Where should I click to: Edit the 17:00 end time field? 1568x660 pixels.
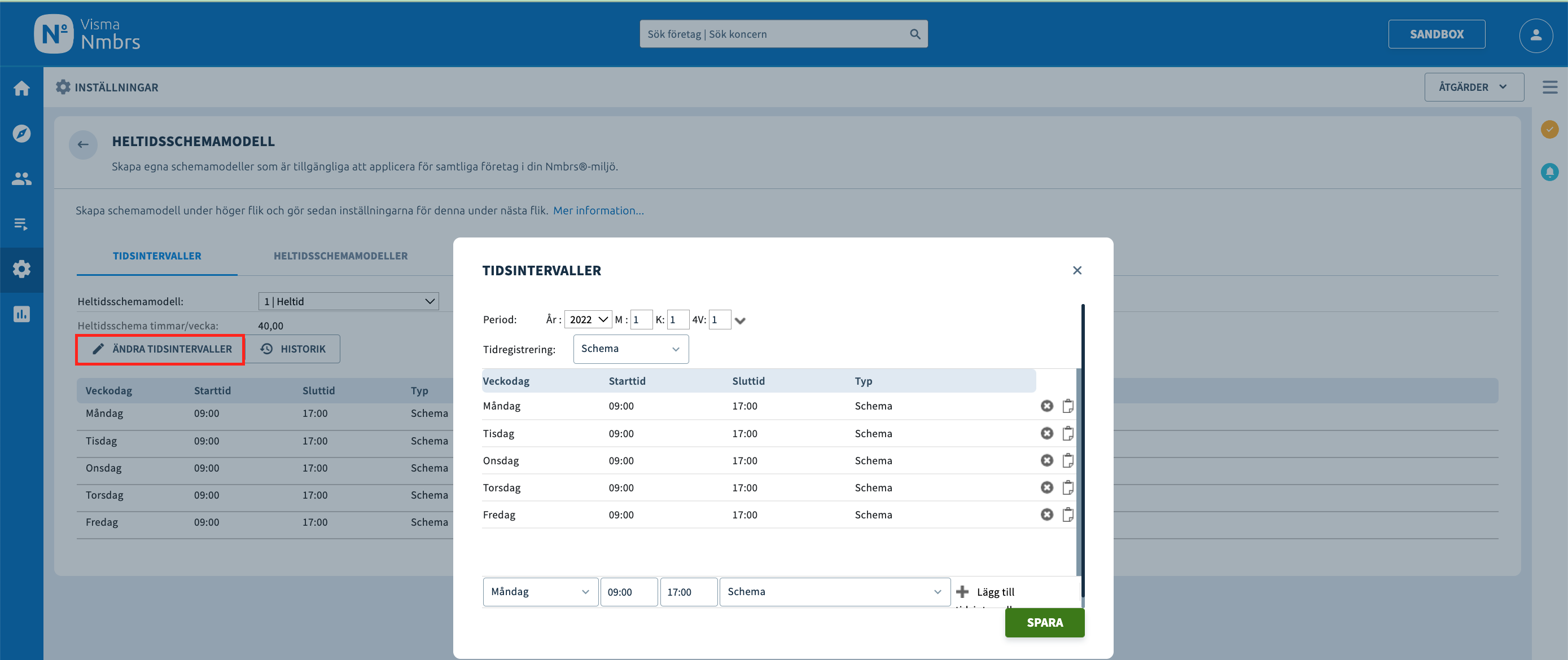pos(689,592)
